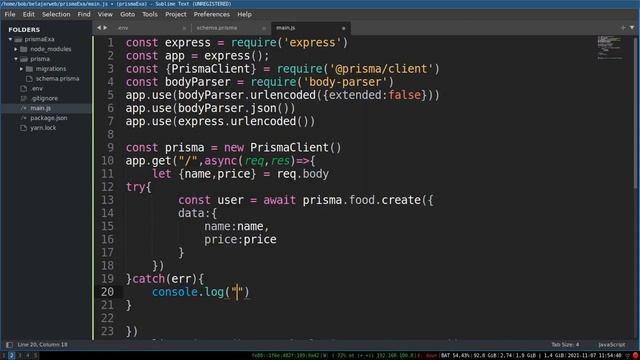Click the red tray icon
The height and width of the screenshot is (360, 640).
pyautogui.click(x=636, y=356)
